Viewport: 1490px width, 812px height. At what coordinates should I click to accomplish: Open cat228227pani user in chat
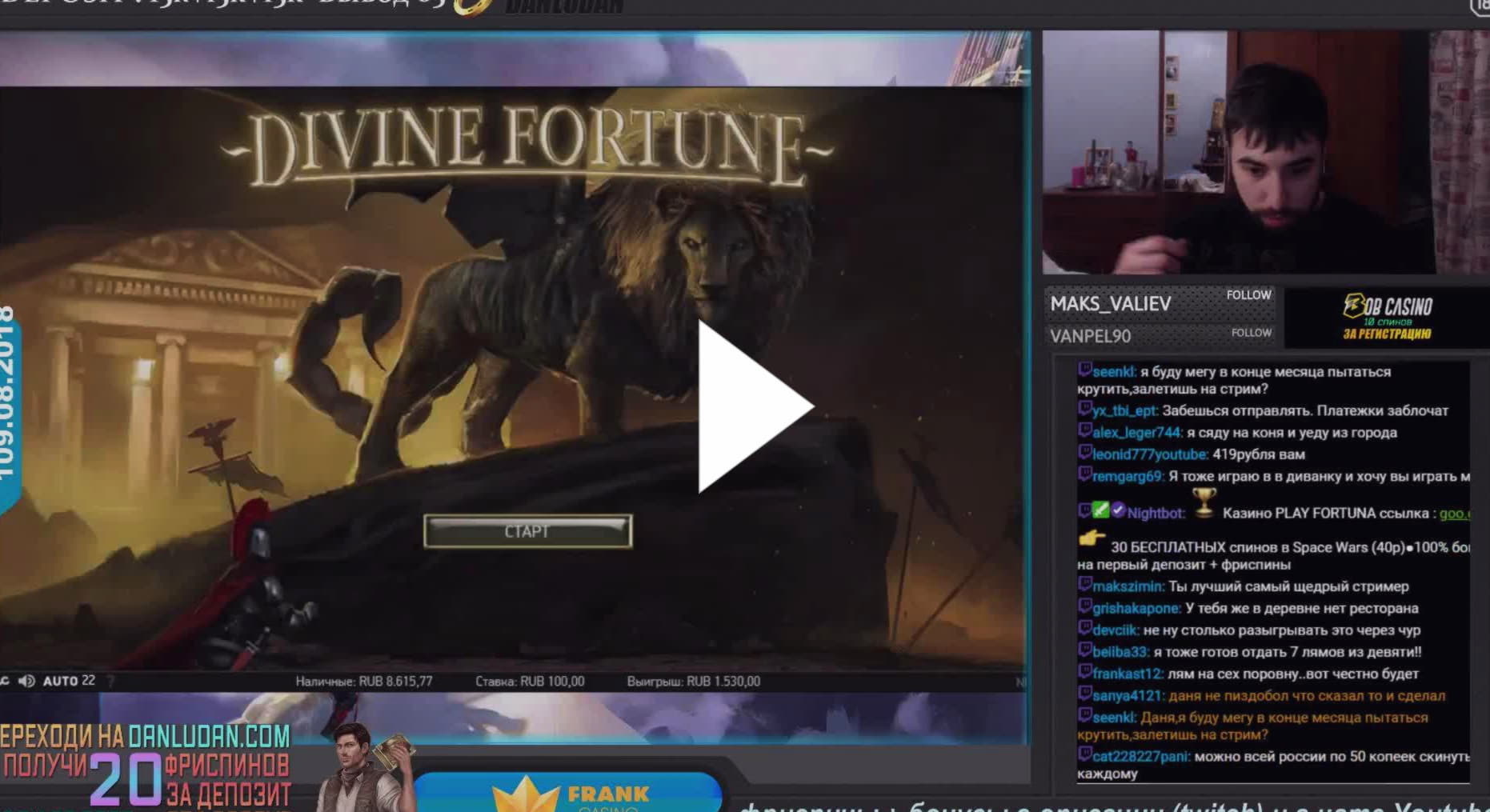(1141, 757)
